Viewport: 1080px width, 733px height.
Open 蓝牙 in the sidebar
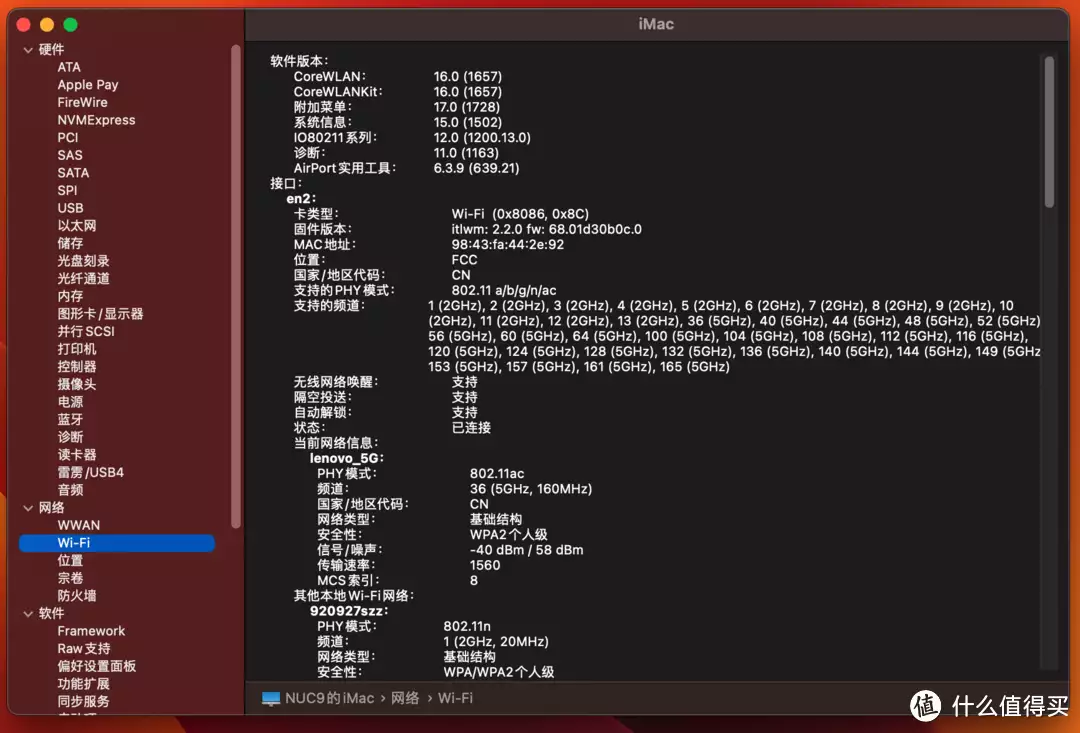point(70,419)
